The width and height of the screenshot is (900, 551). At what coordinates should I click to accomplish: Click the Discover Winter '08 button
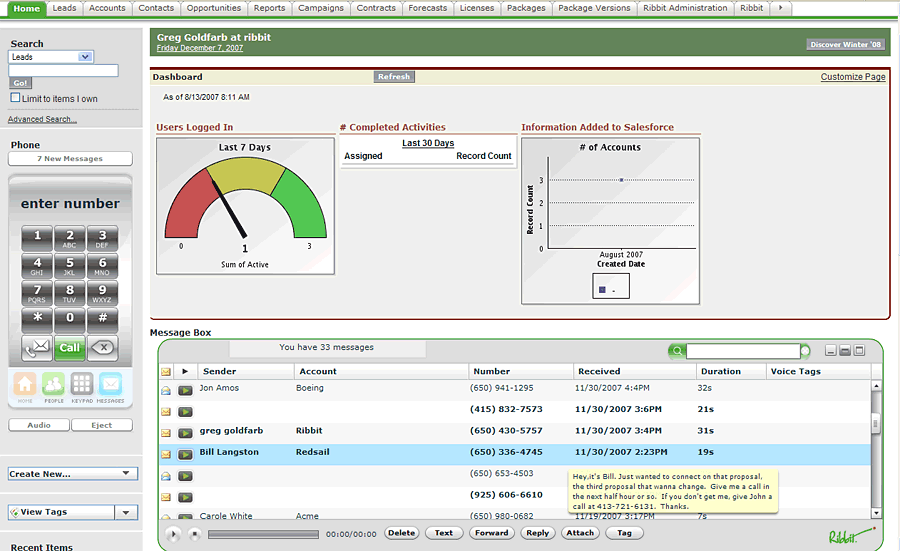click(x=845, y=45)
